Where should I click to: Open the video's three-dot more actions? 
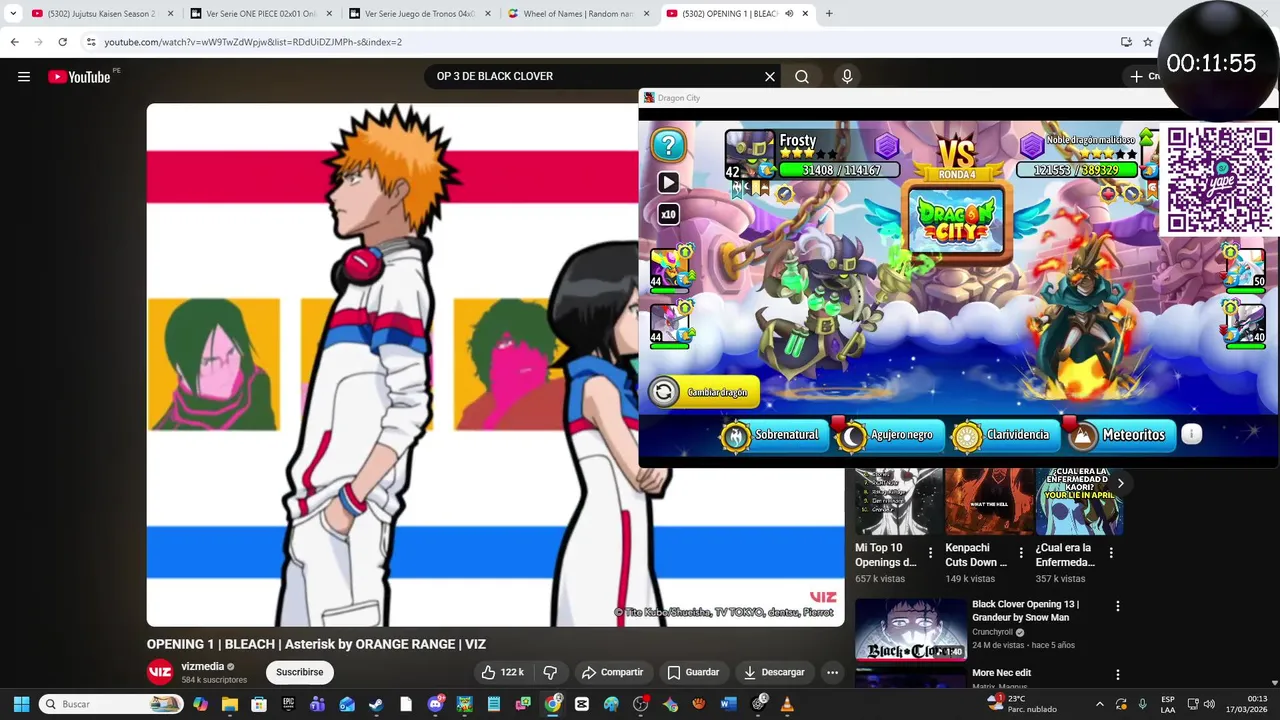coord(832,672)
